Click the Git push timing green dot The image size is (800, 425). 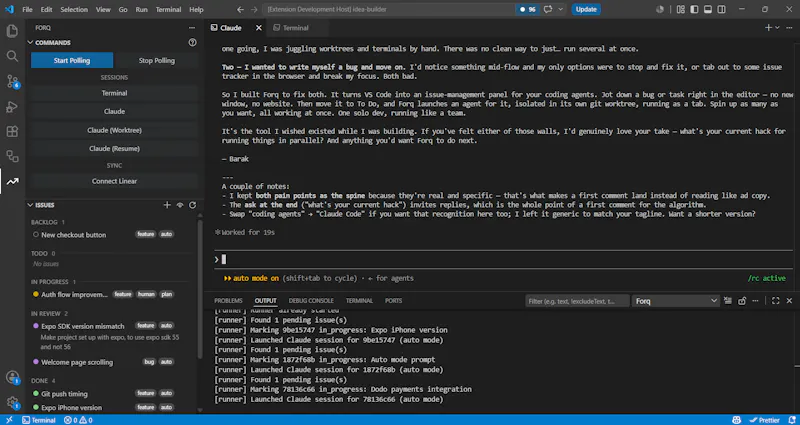click(36, 394)
